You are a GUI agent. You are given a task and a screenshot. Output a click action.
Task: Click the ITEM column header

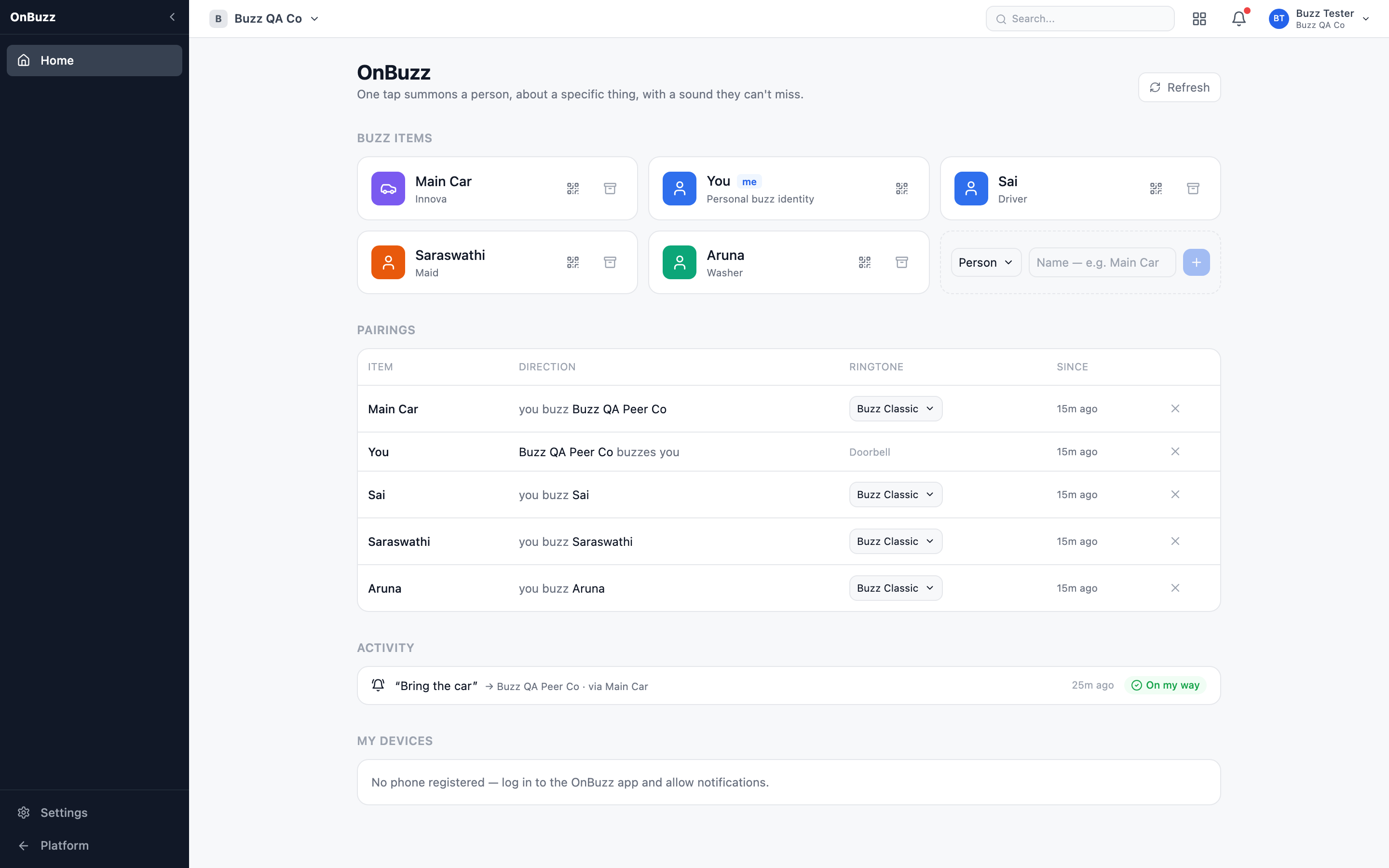click(380, 367)
